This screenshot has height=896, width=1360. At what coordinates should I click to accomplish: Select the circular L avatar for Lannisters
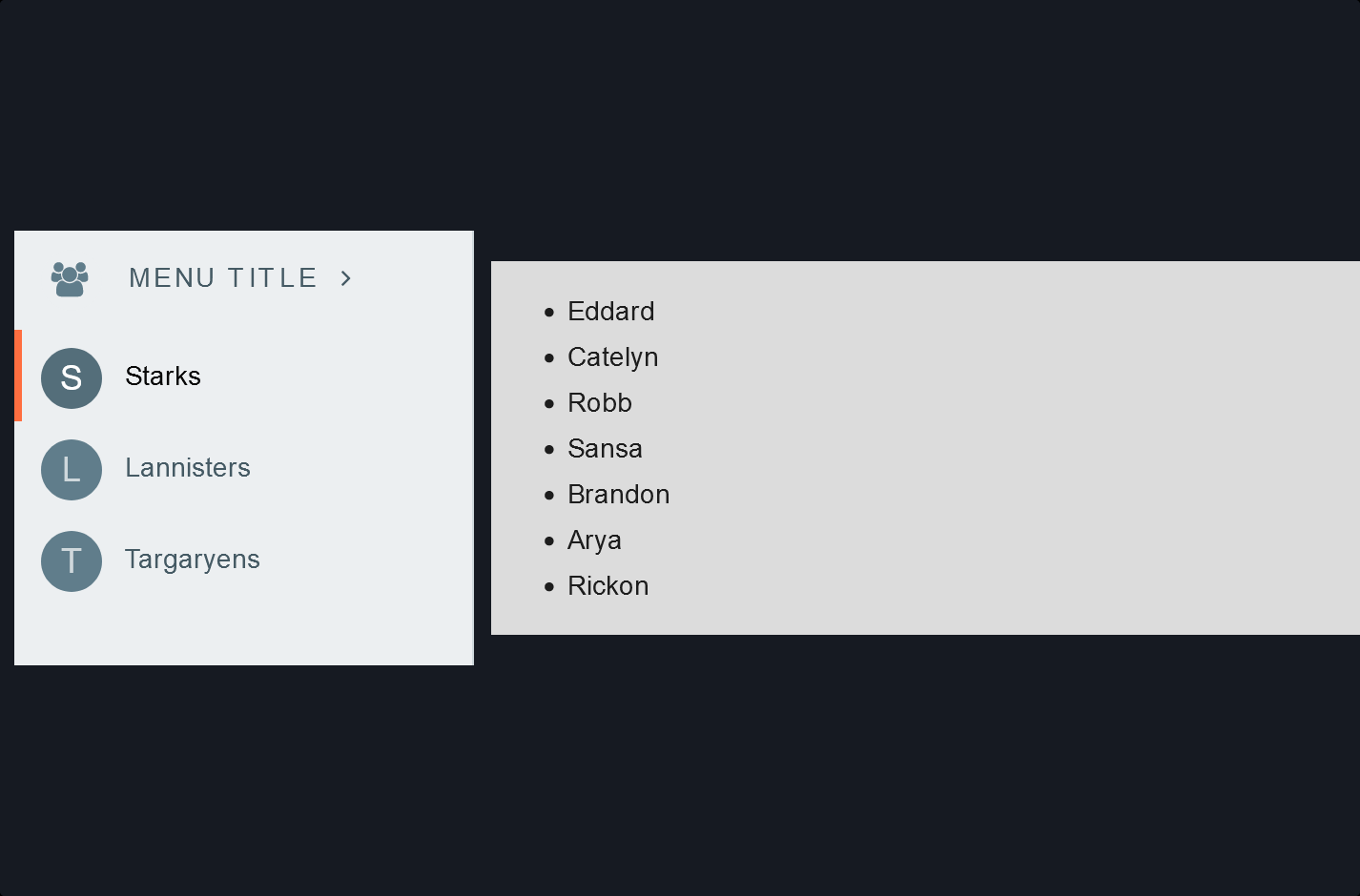[x=72, y=469]
